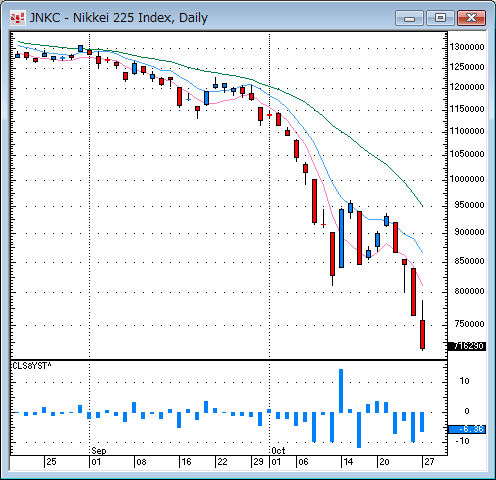Screen dimensions: 496x480
Task: Click the date marker 14 on time axis
Action: pyautogui.click(x=348, y=462)
